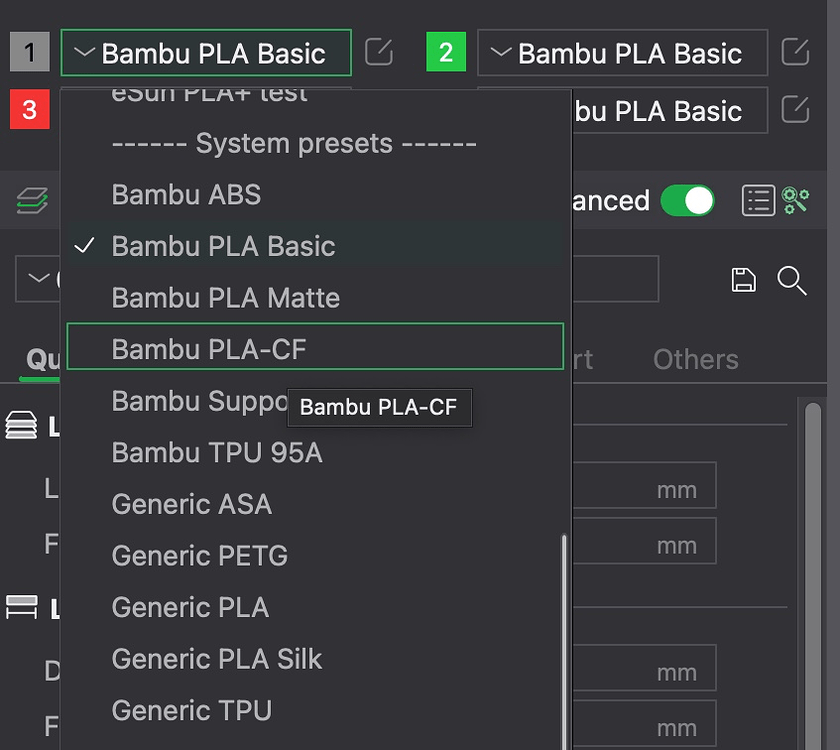This screenshot has width=840, height=750.
Task: Click the first mm value field
Action: (644, 485)
